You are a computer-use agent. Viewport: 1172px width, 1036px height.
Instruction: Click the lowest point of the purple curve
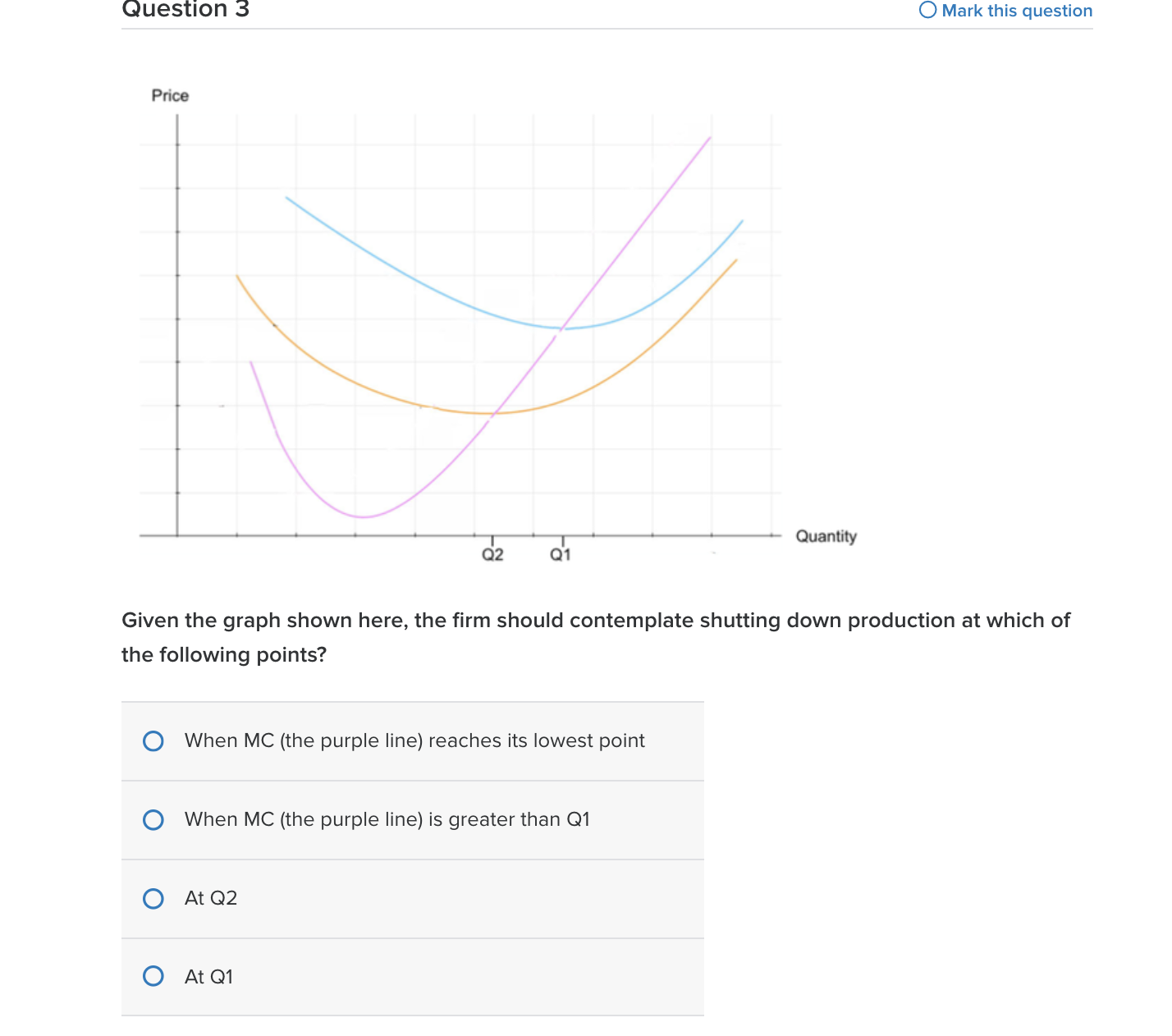[x=361, y=516]
